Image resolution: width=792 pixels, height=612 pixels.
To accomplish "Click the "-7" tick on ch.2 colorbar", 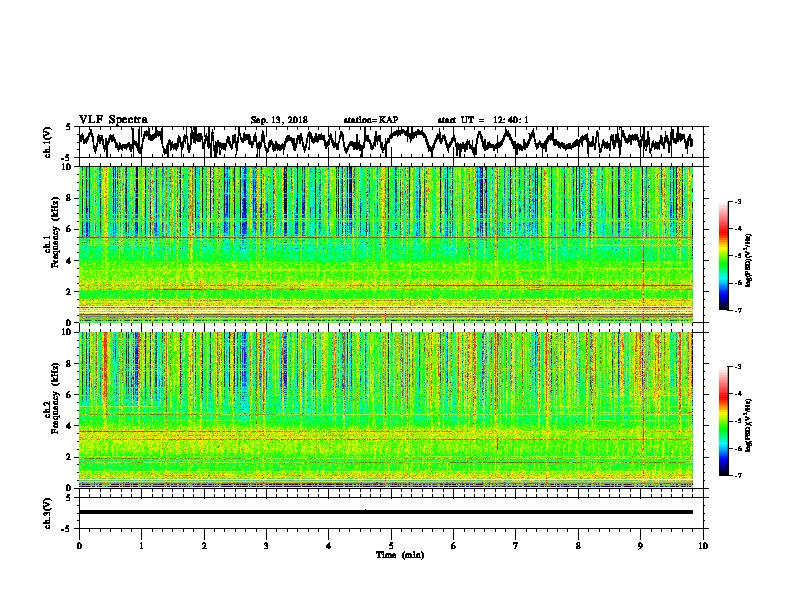I will coord(738,475).
